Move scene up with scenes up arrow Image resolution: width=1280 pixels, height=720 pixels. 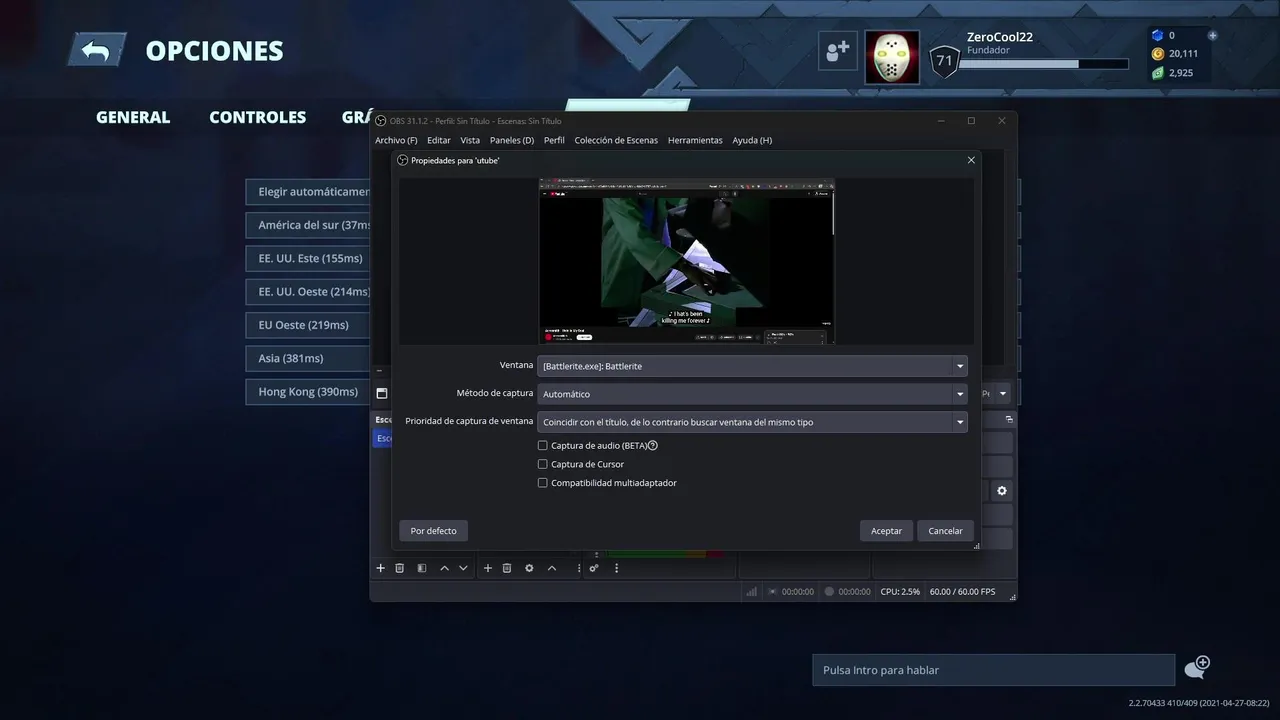444,568
